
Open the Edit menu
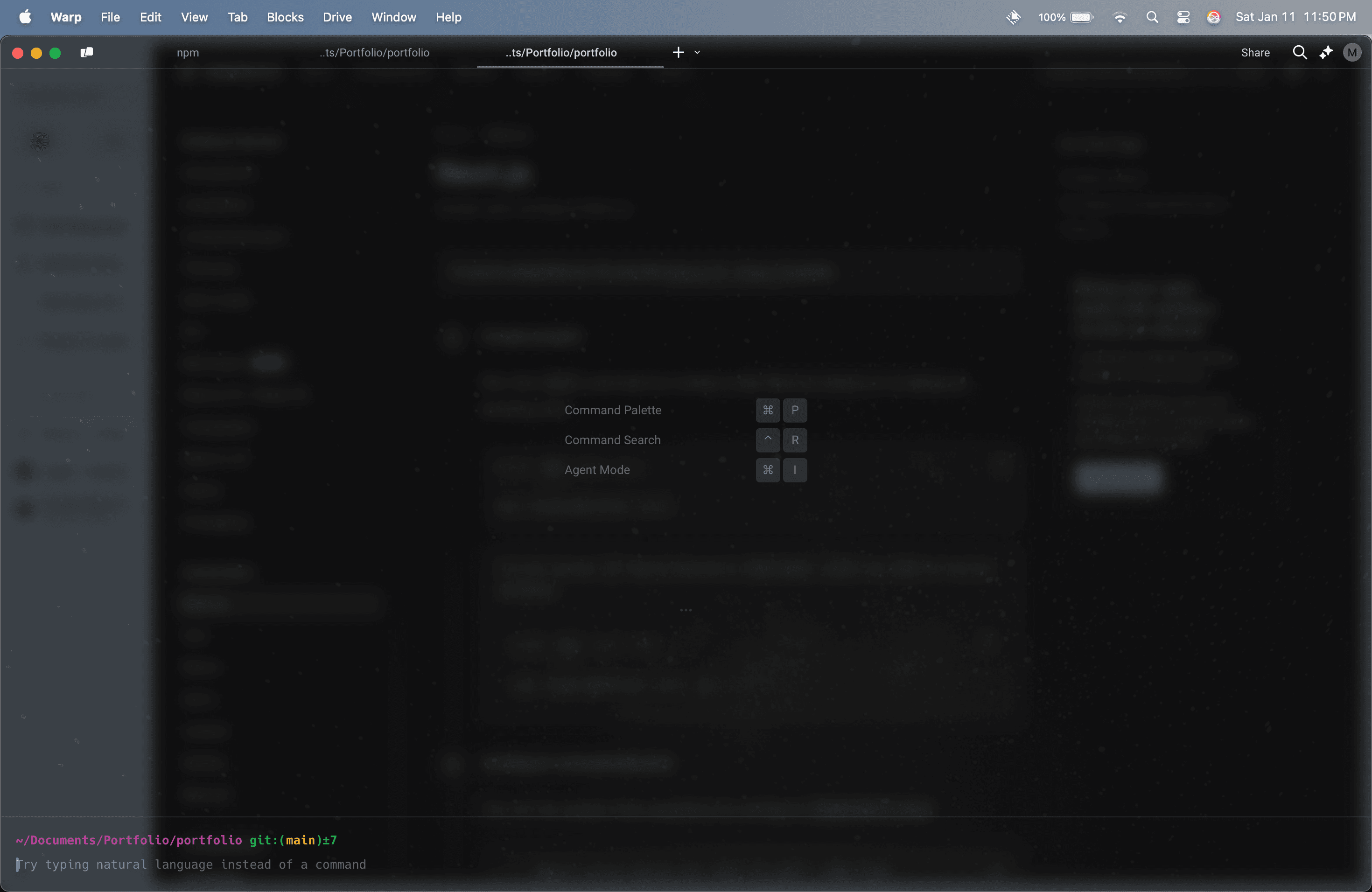pyautogui.click(x=150, y=17)
